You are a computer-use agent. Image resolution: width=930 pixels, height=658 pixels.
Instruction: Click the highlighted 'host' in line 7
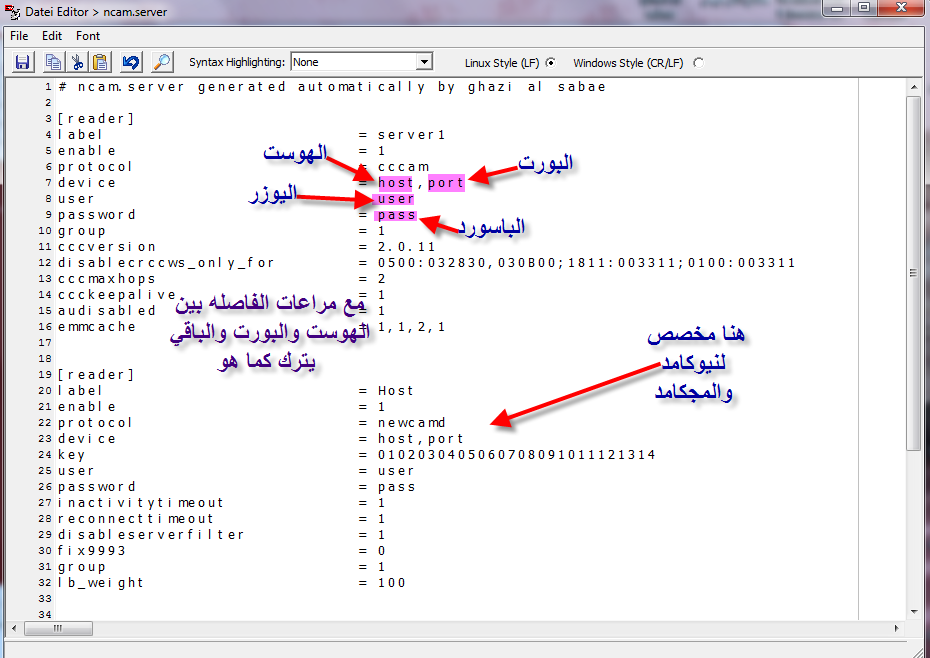395,183
